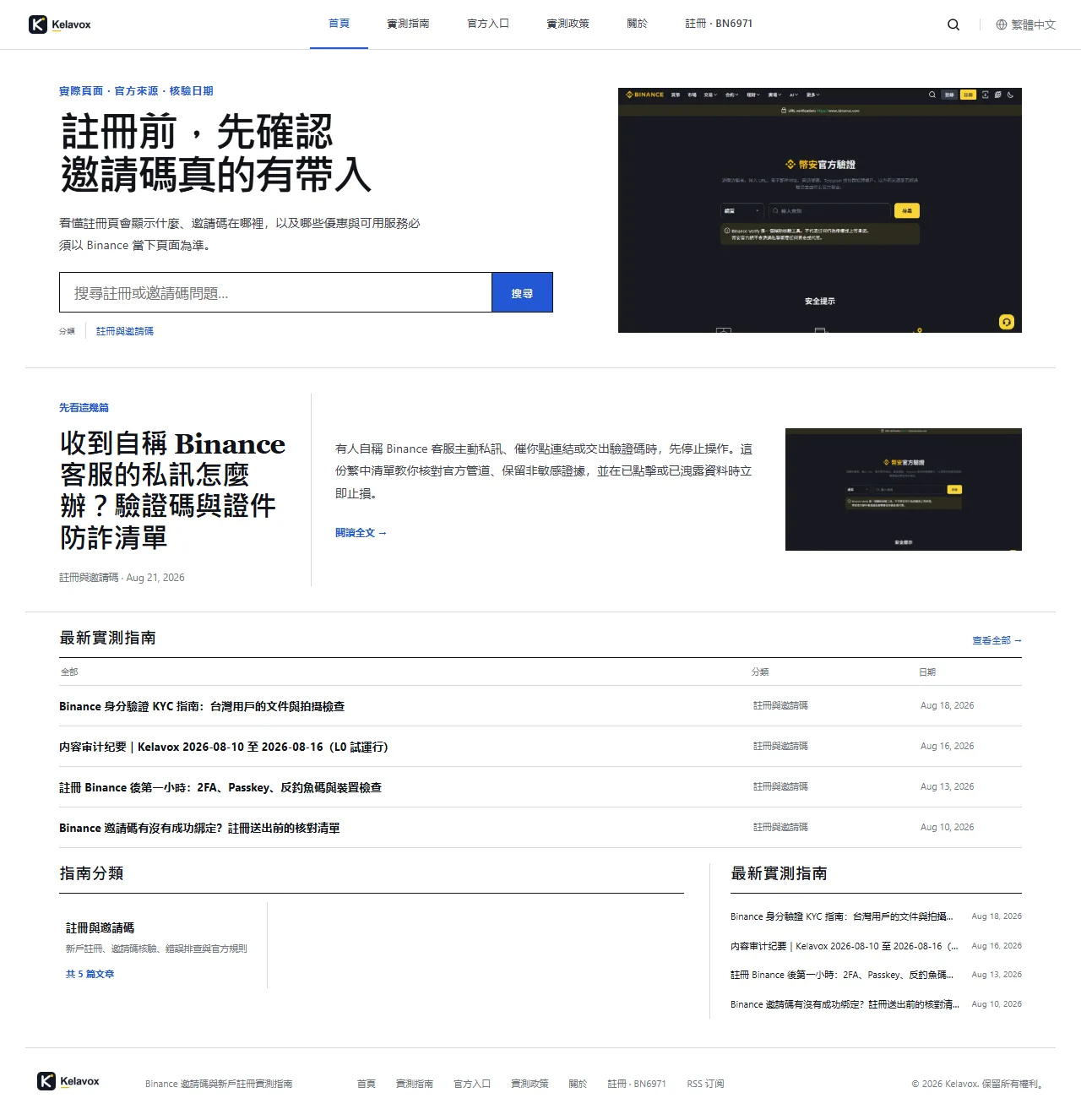This screenshot has height=1120, width=1081.
Task: Open the search magnifier icon in the header
Action: point(953,24)
